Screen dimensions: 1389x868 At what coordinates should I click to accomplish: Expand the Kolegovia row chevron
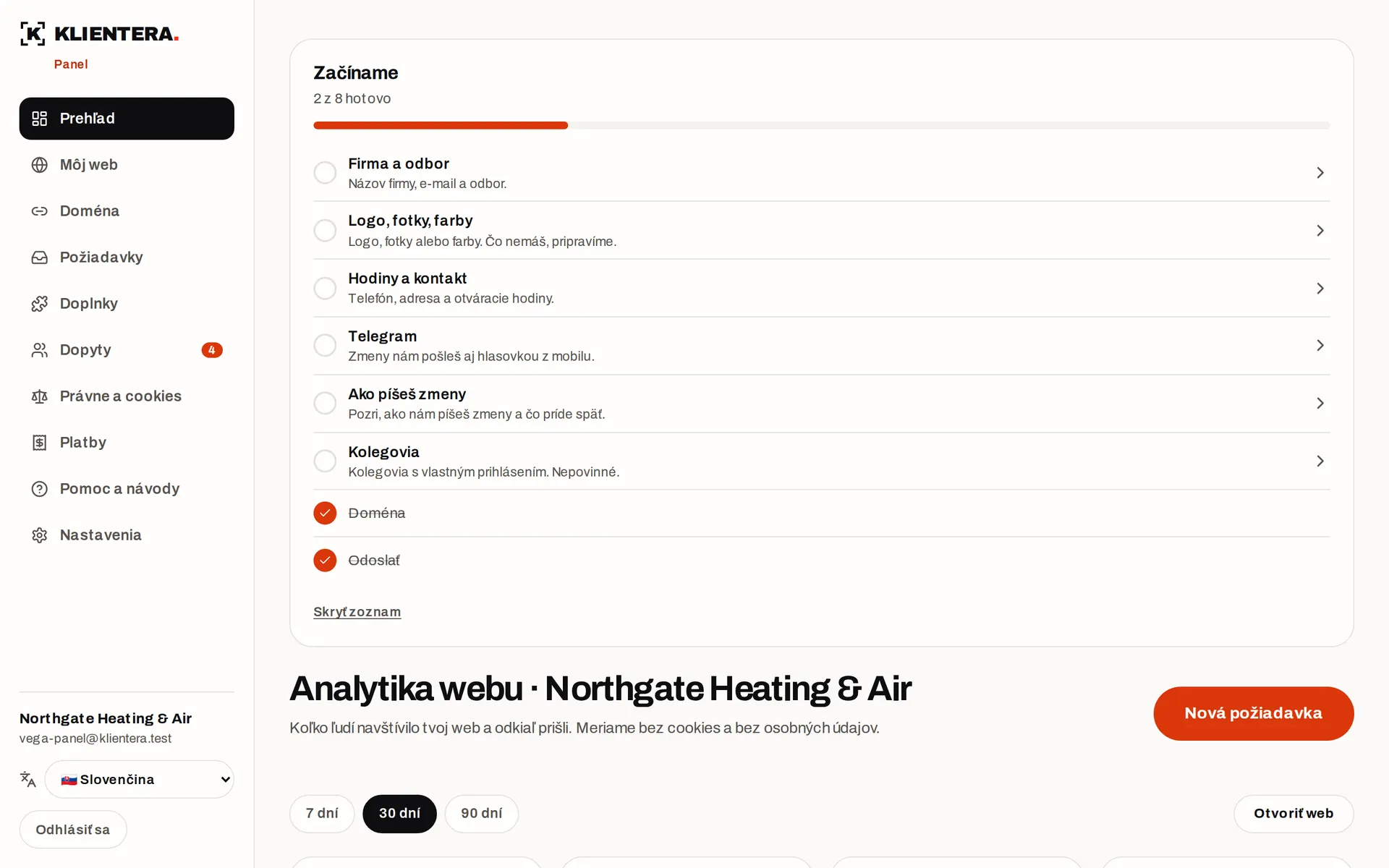(1320, 461)
